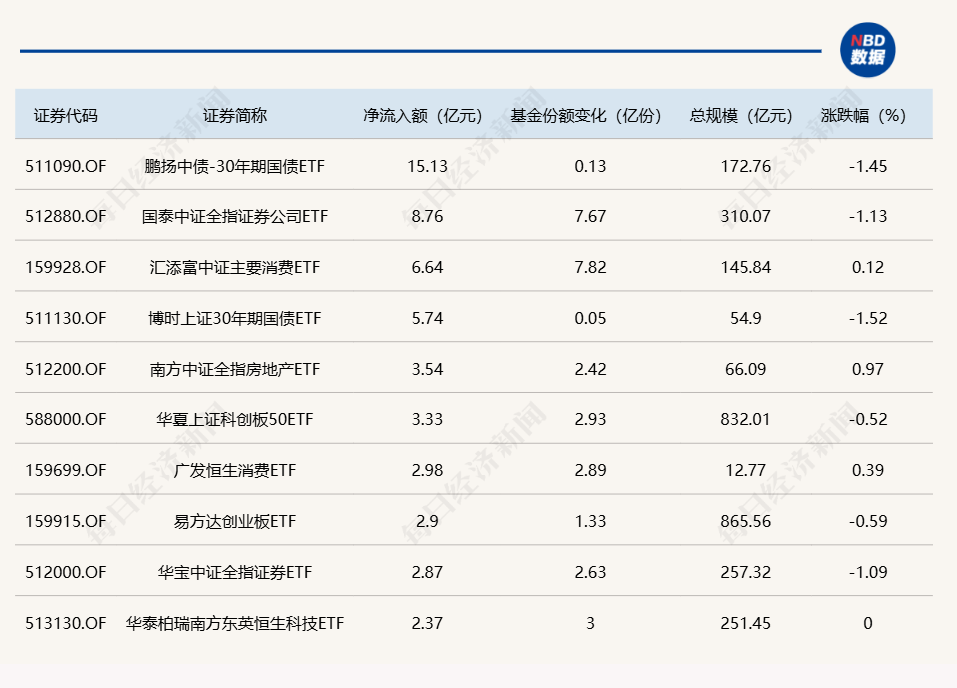Screen dimensions: 957x688
Task: Click total scale value 257.32
Action: 746,572
